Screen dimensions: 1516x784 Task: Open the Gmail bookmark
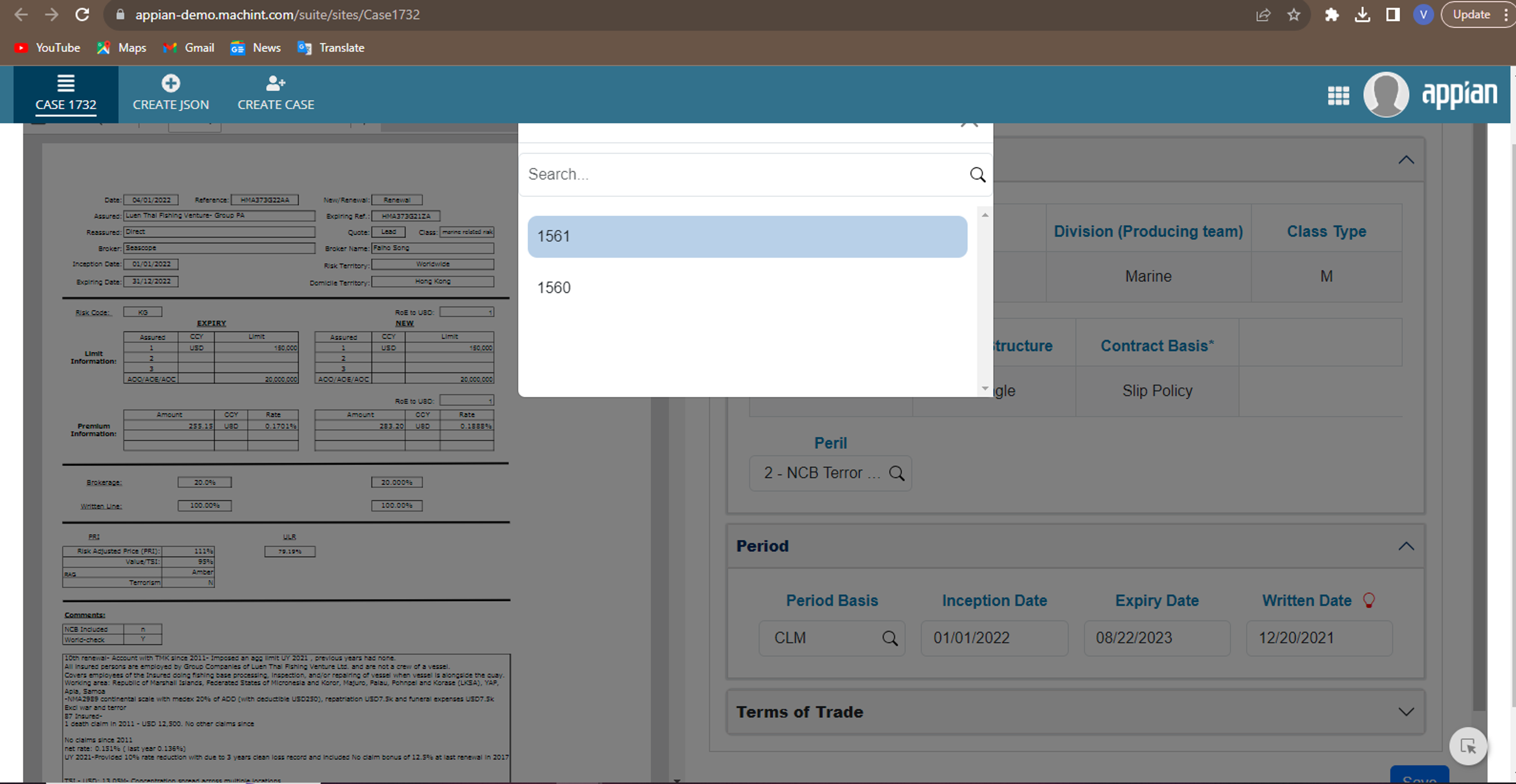pos(188,48)
